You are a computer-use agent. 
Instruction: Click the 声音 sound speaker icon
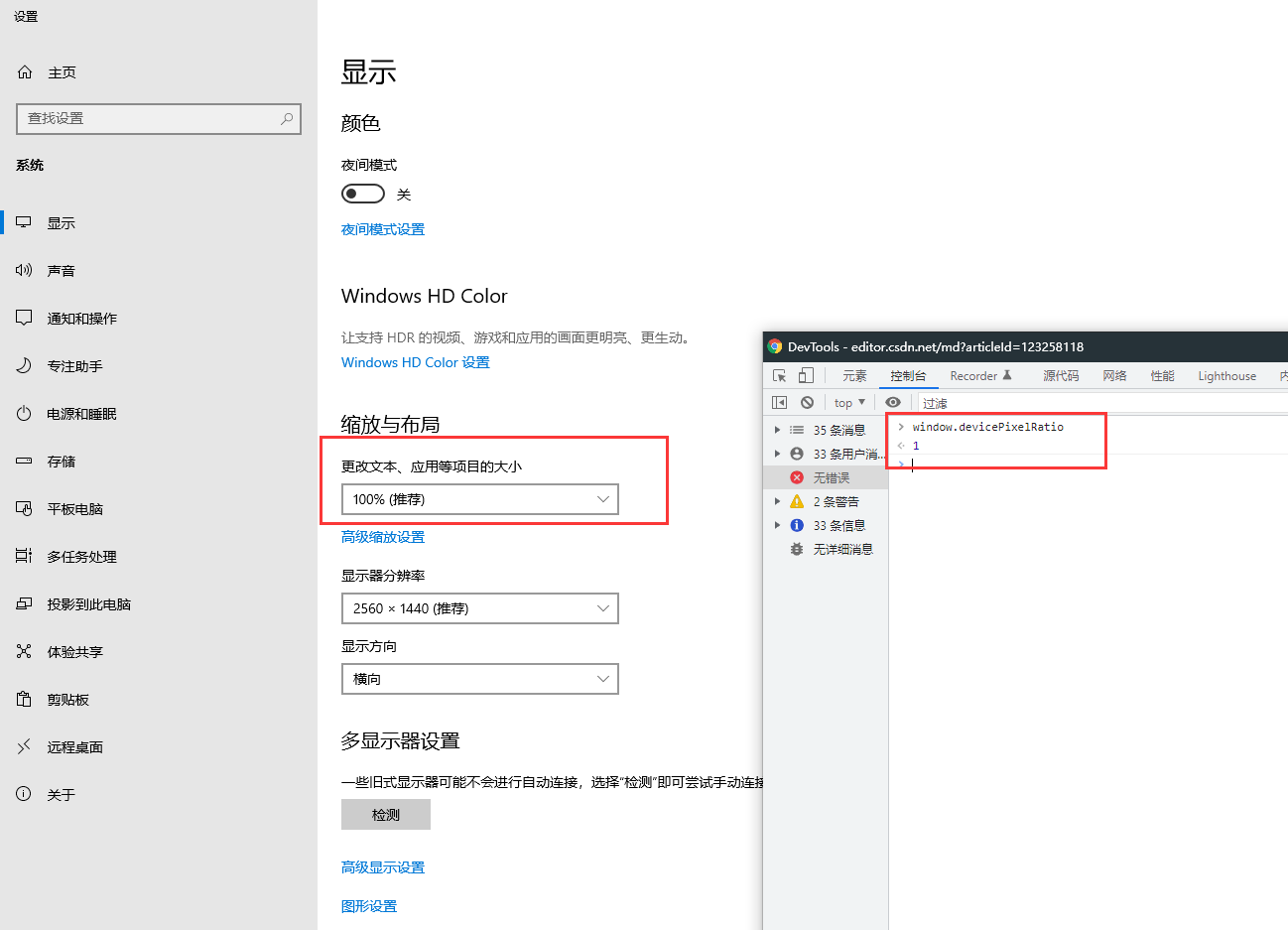coord(23,270)
